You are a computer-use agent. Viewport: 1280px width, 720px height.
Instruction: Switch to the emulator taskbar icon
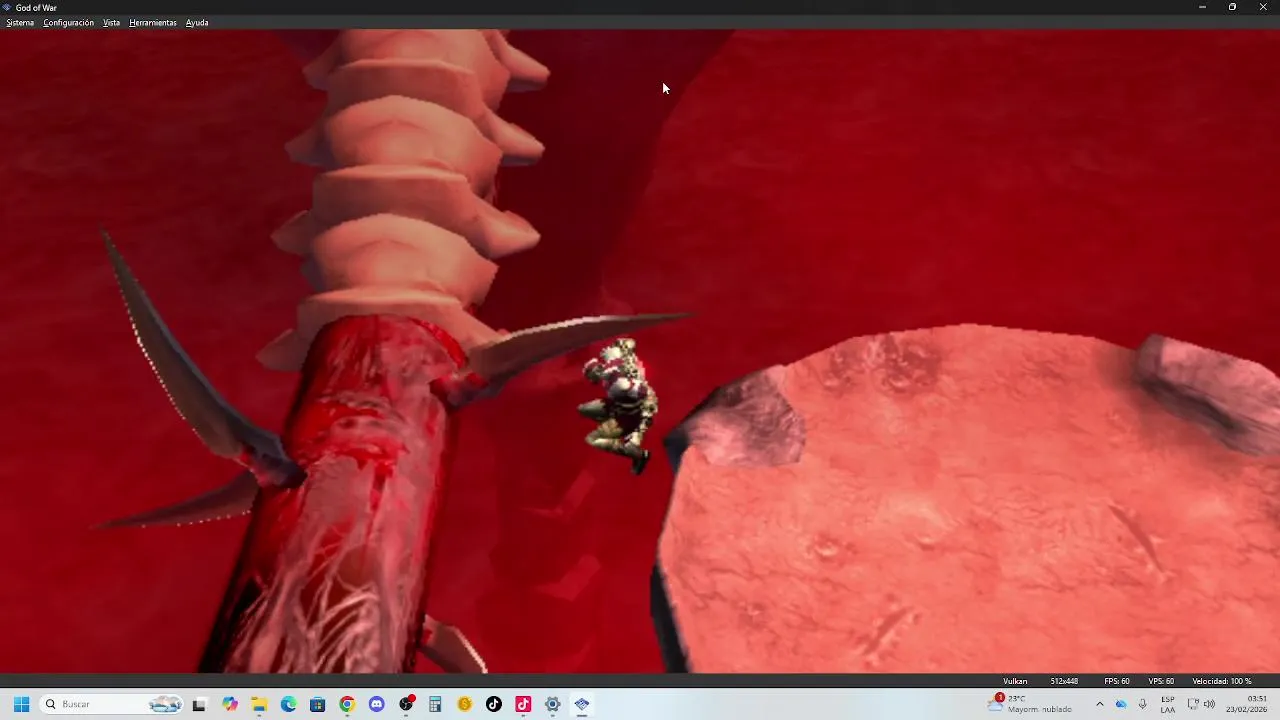tap(582, 704)
